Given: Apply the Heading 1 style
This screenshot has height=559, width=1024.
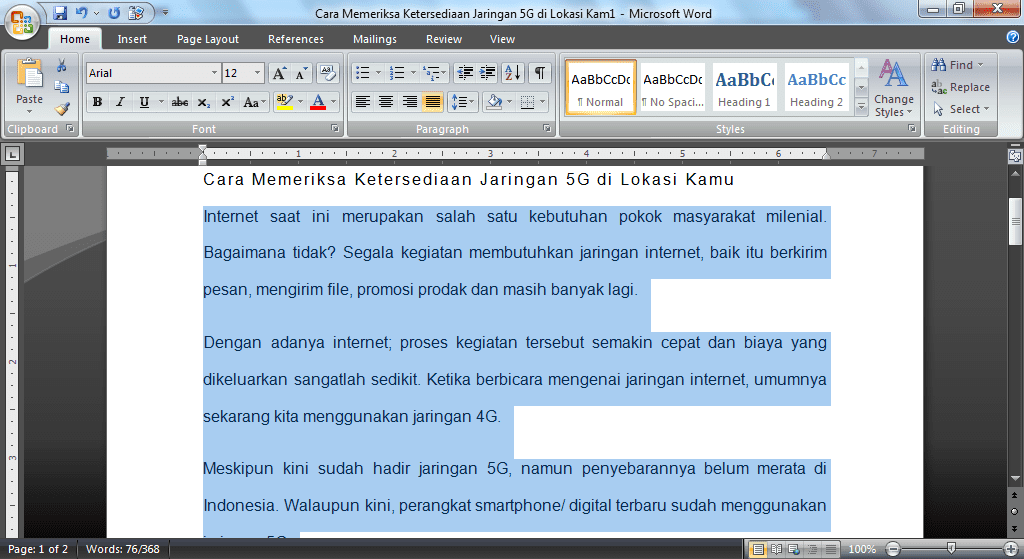Looking at the screenshot, I should coord(744,88).
